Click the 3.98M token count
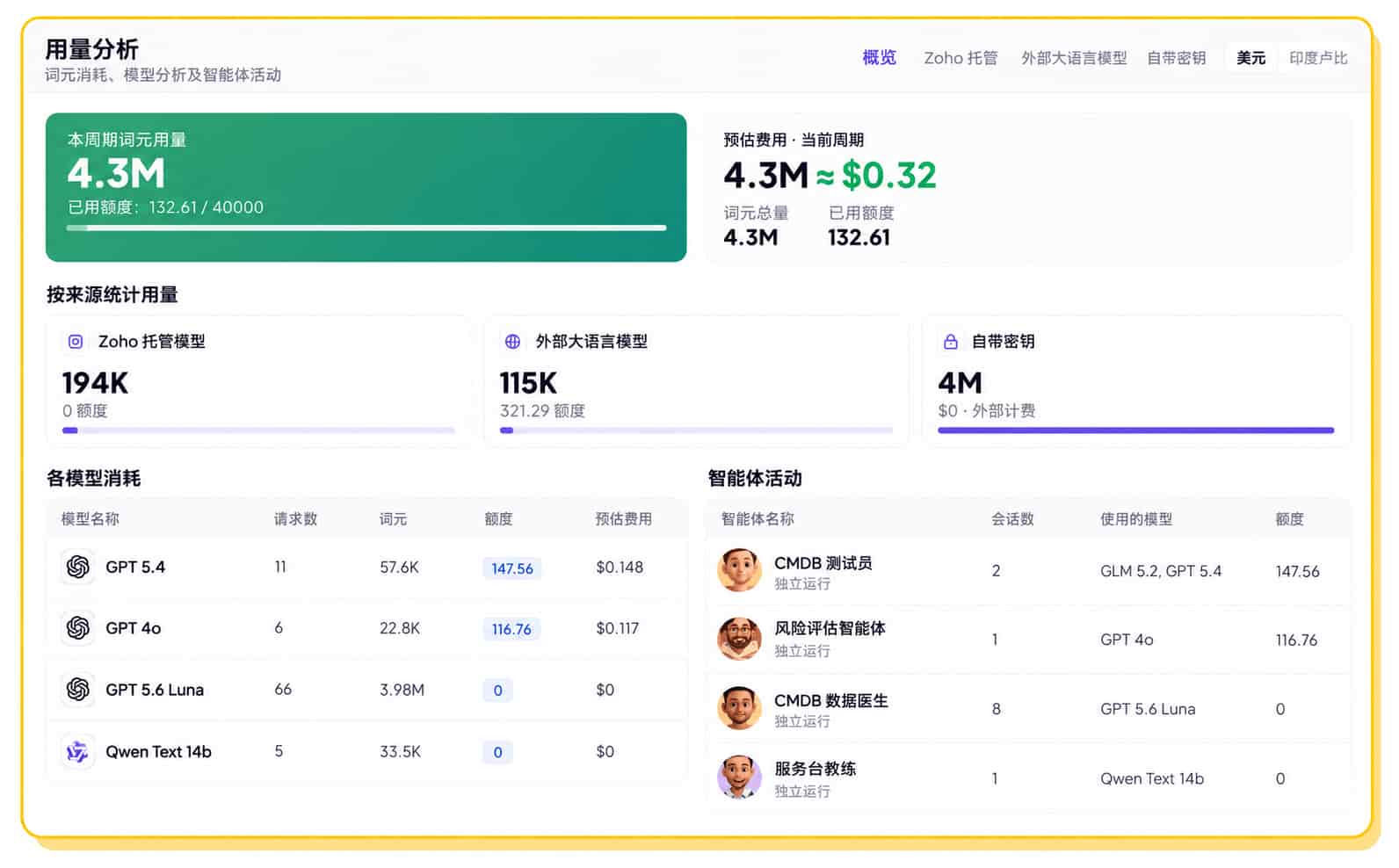This screenshot has width=1399, height=868. [402, 690]
